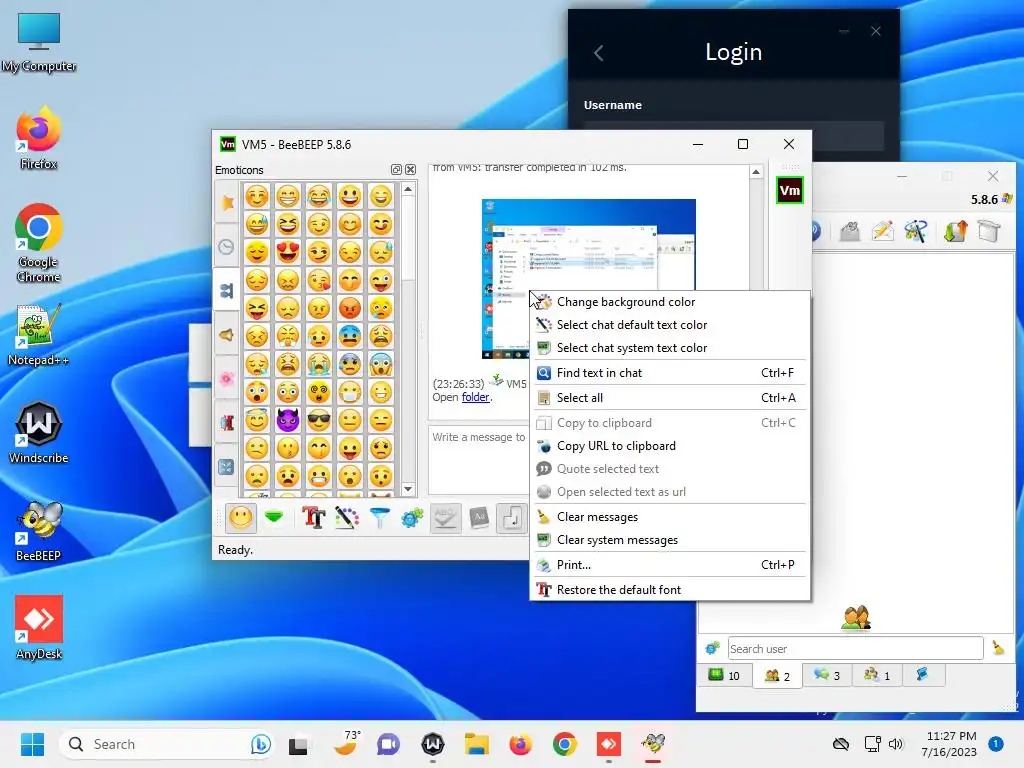Choose Select chat default text color

point(670,325)
